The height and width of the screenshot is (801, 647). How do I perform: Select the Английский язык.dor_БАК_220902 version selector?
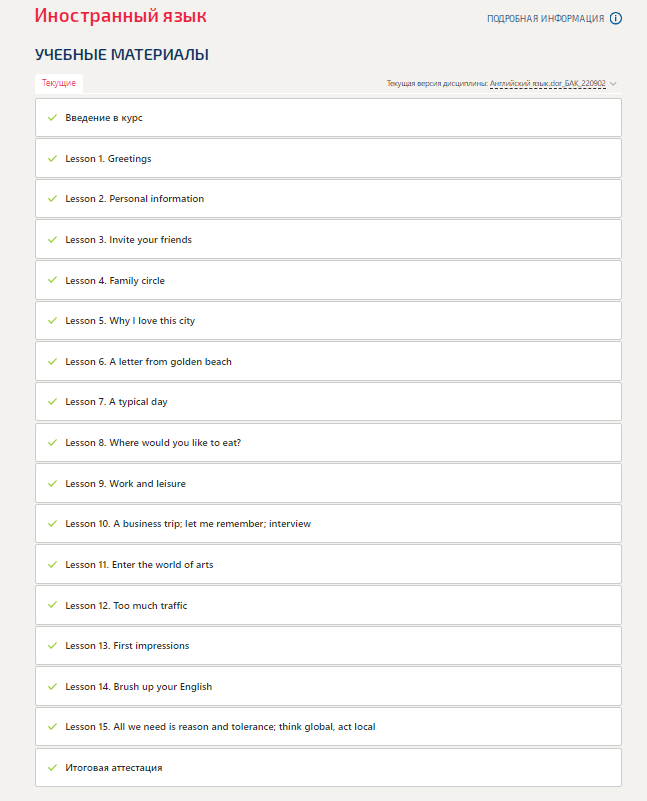[x=547, y=84]
